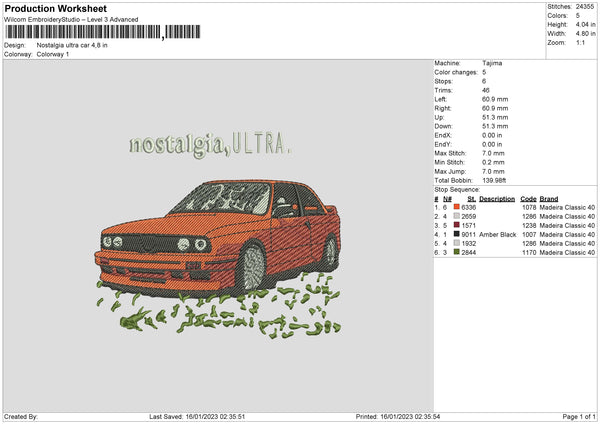Click the Width value 4.80 in

[585, 34]
